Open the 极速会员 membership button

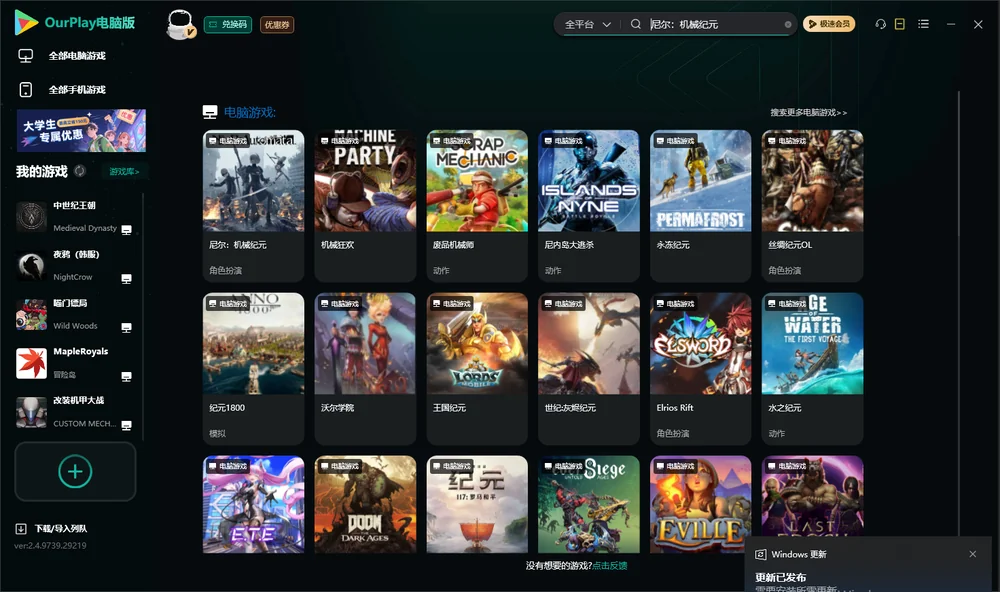point(828,24)
